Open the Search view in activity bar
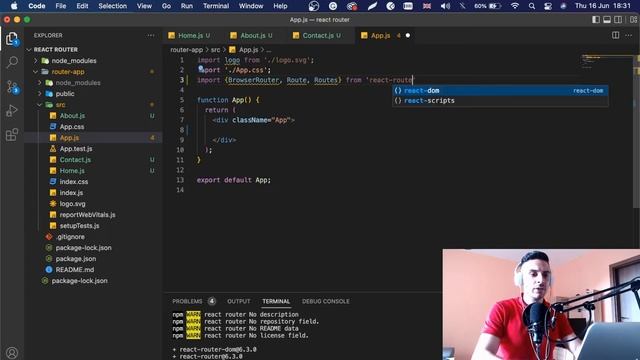 12,62
